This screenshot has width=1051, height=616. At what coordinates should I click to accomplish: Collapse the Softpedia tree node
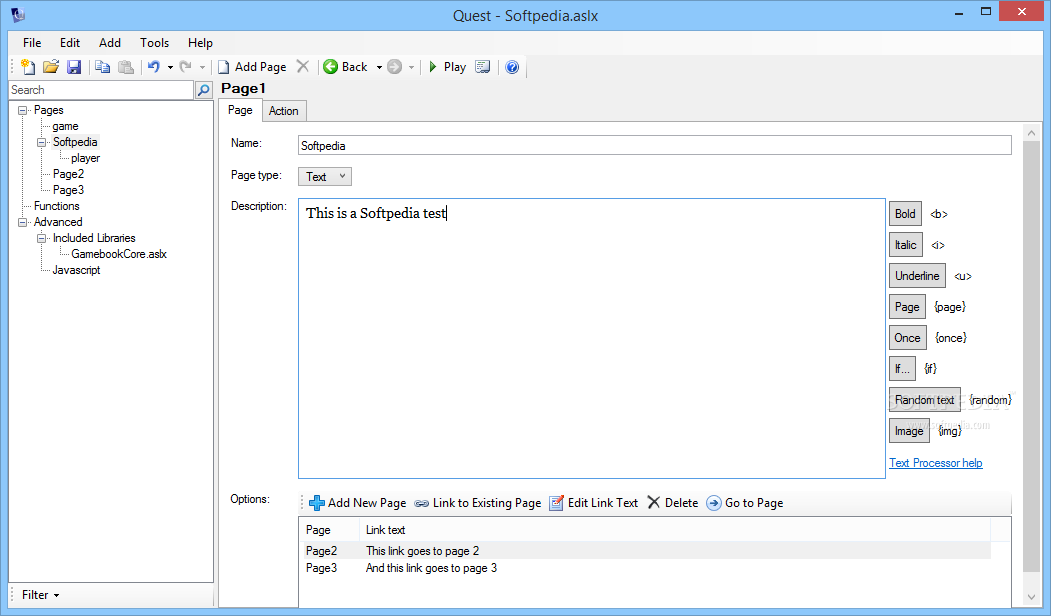(42, 142)
